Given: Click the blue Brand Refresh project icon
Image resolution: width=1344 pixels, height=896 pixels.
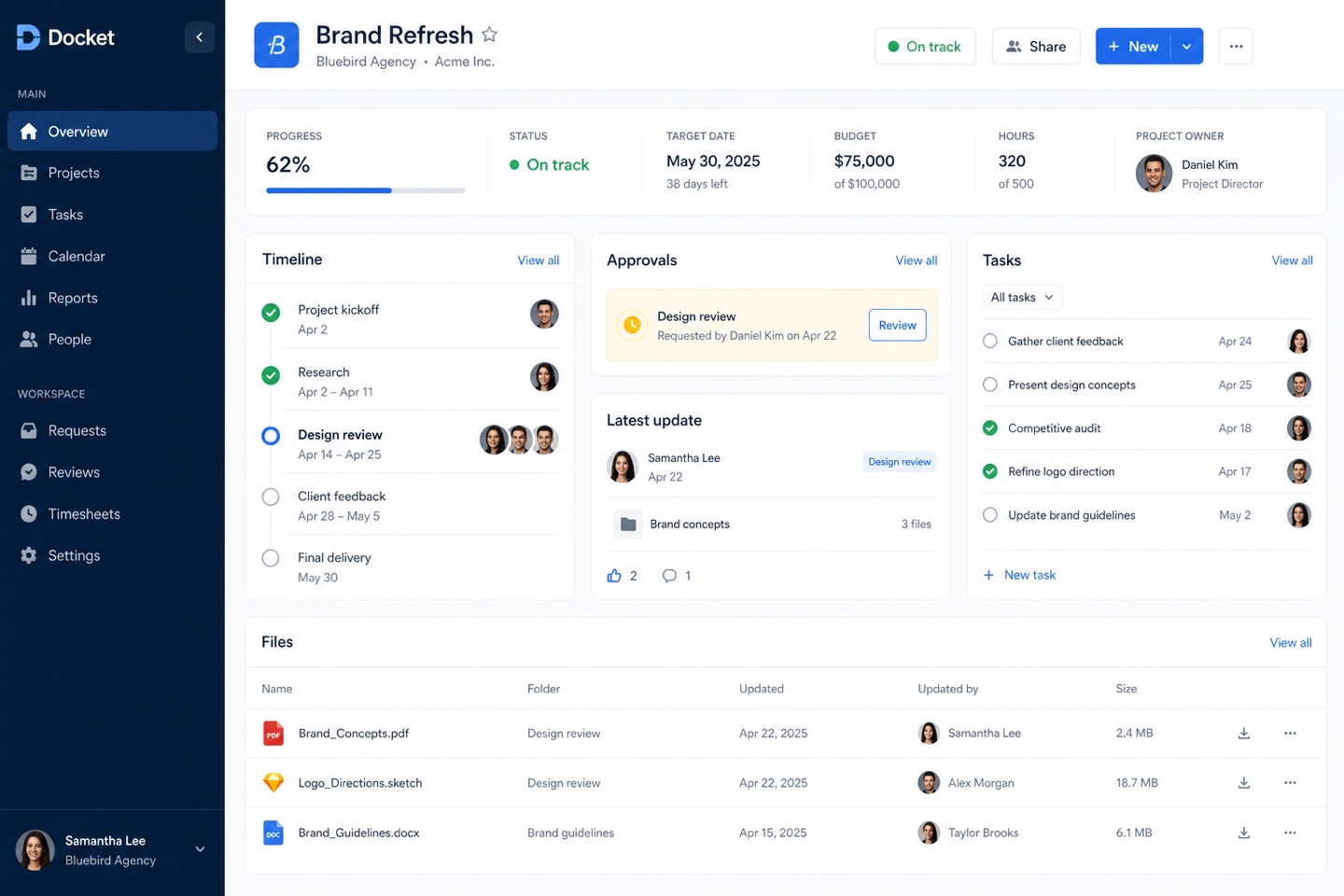Looking at the screenshot, I should click(x=276, y=45).
